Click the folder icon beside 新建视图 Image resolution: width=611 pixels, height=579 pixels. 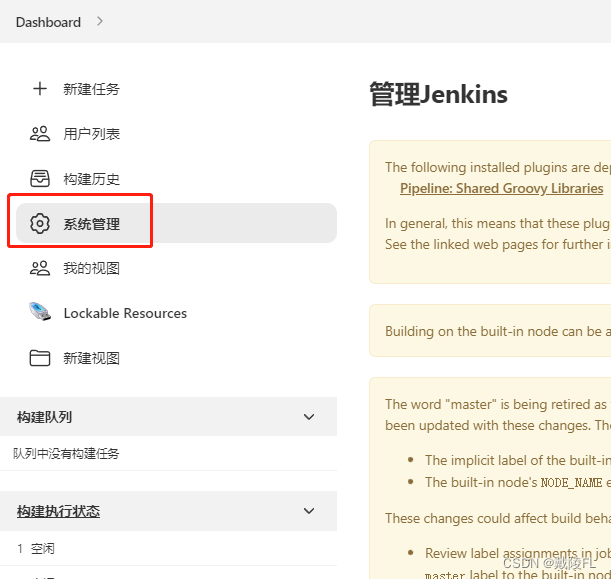[x=40, y=358]
